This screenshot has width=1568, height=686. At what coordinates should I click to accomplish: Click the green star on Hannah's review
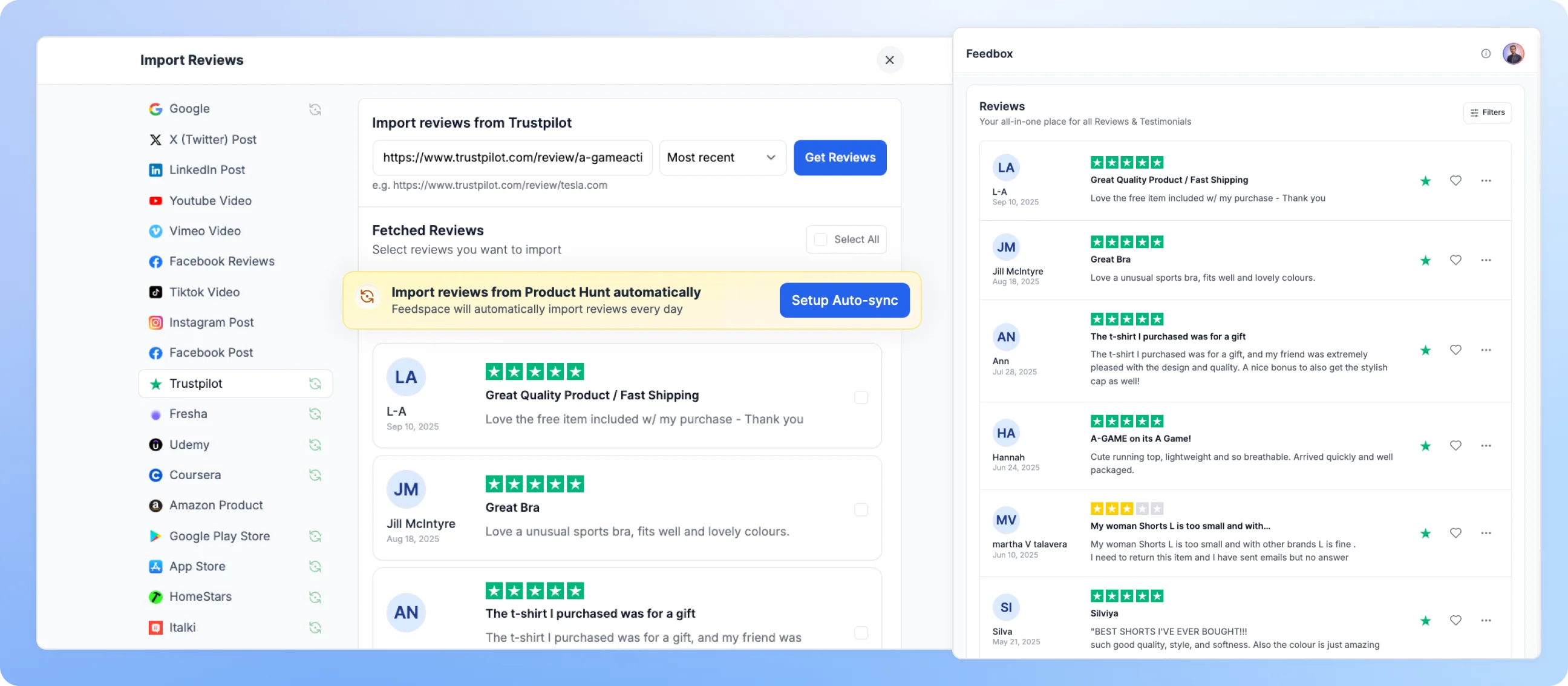click(1425, 446)
